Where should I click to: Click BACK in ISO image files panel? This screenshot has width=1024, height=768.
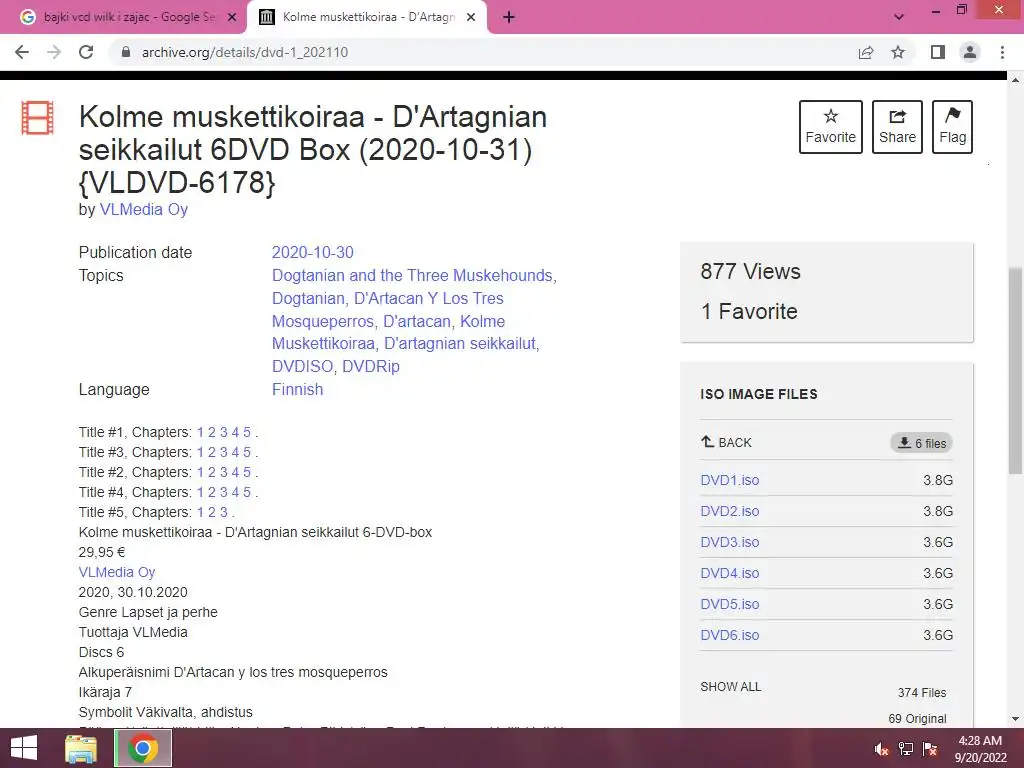coord(726,442)
